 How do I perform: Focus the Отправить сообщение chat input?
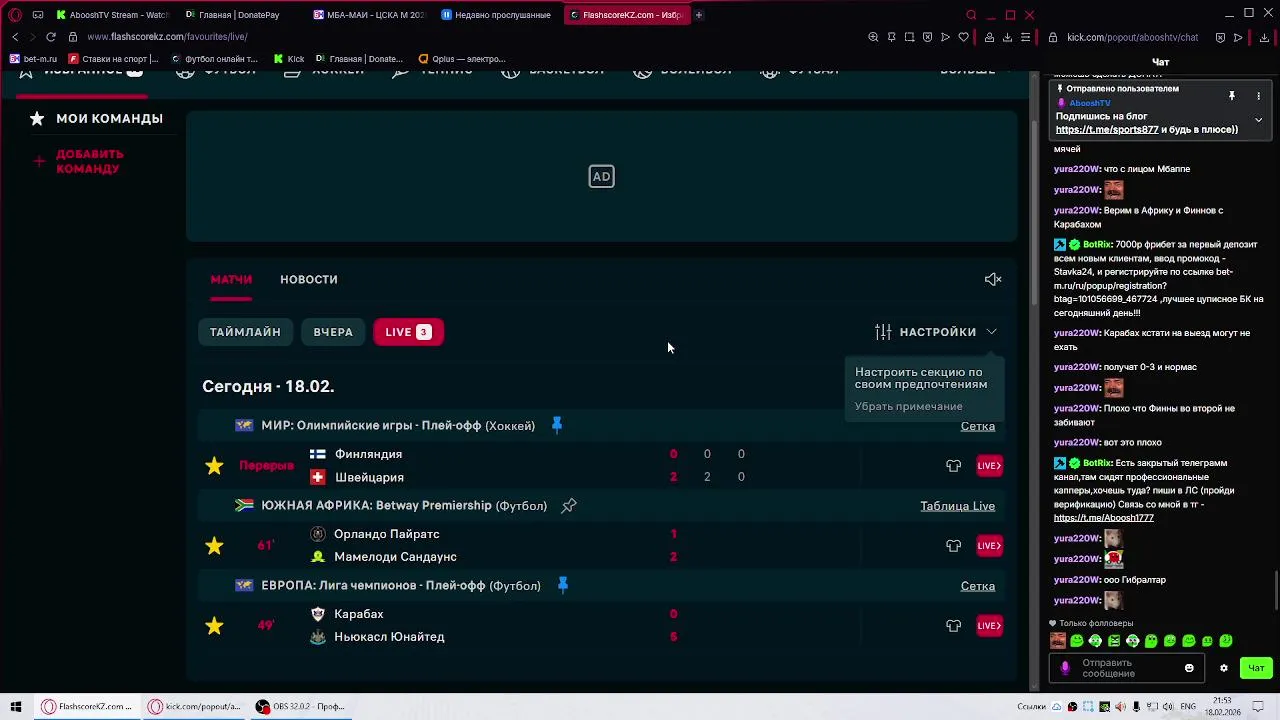click(1128, 668)
